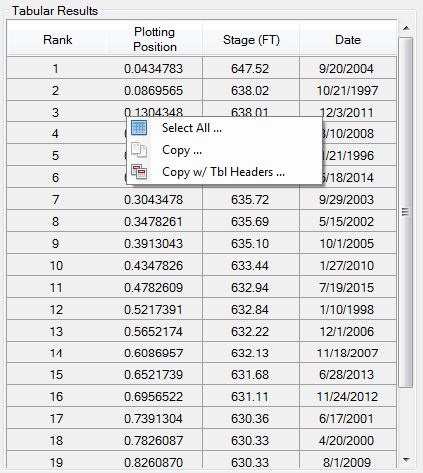Select stage value 638.02

[x=251, y=90]
